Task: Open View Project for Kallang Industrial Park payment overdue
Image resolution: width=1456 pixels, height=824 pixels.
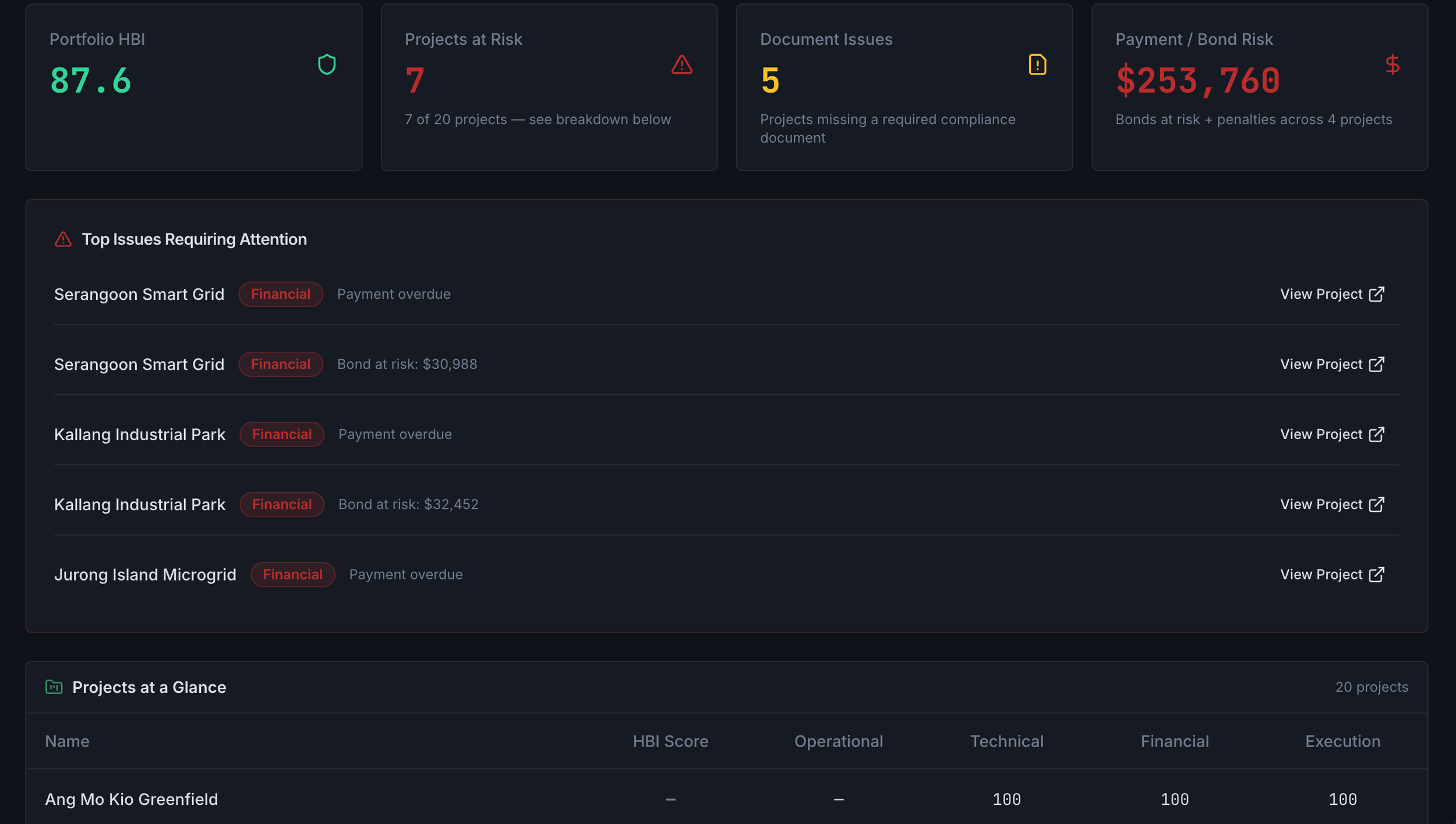Action: tap(1332, 434)
